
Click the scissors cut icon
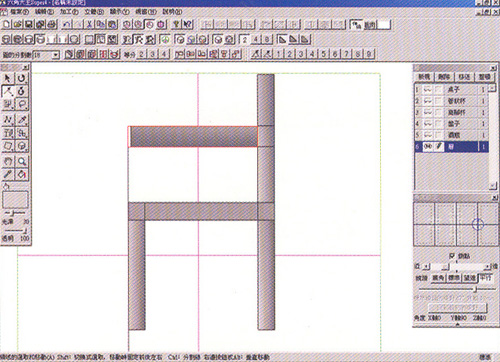(89, 24)
